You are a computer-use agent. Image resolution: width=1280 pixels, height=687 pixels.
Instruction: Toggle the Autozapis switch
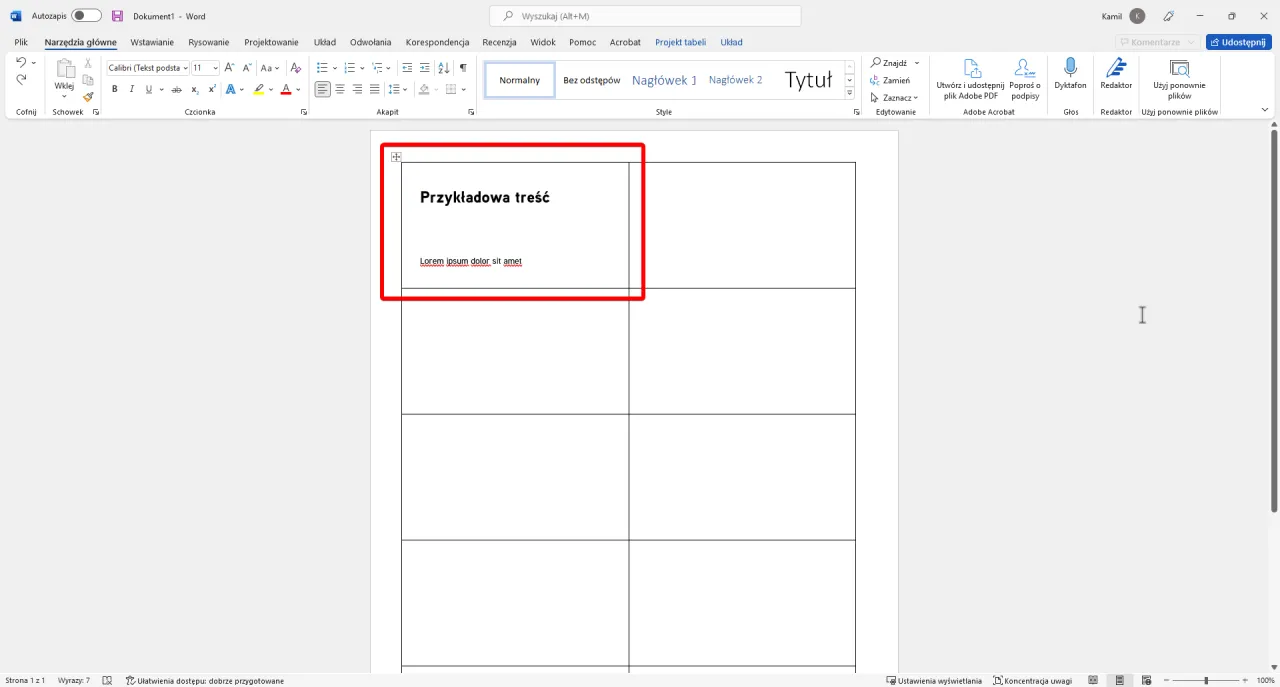pos(86,16)
